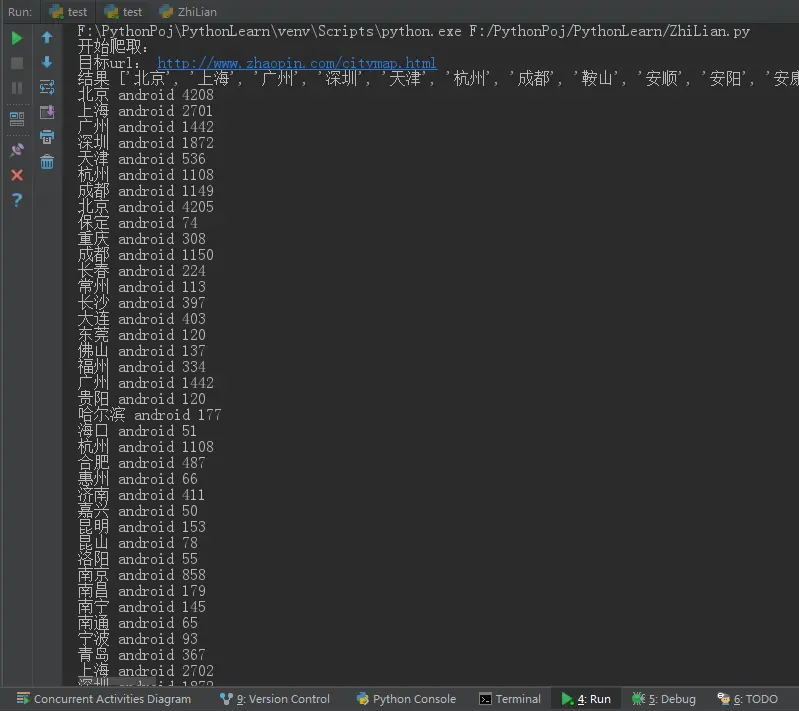Image resolution: width=799 pixels, height=711 pixels.
Task: Open the 6: TODO tool window
Action: tap(747, 699)
